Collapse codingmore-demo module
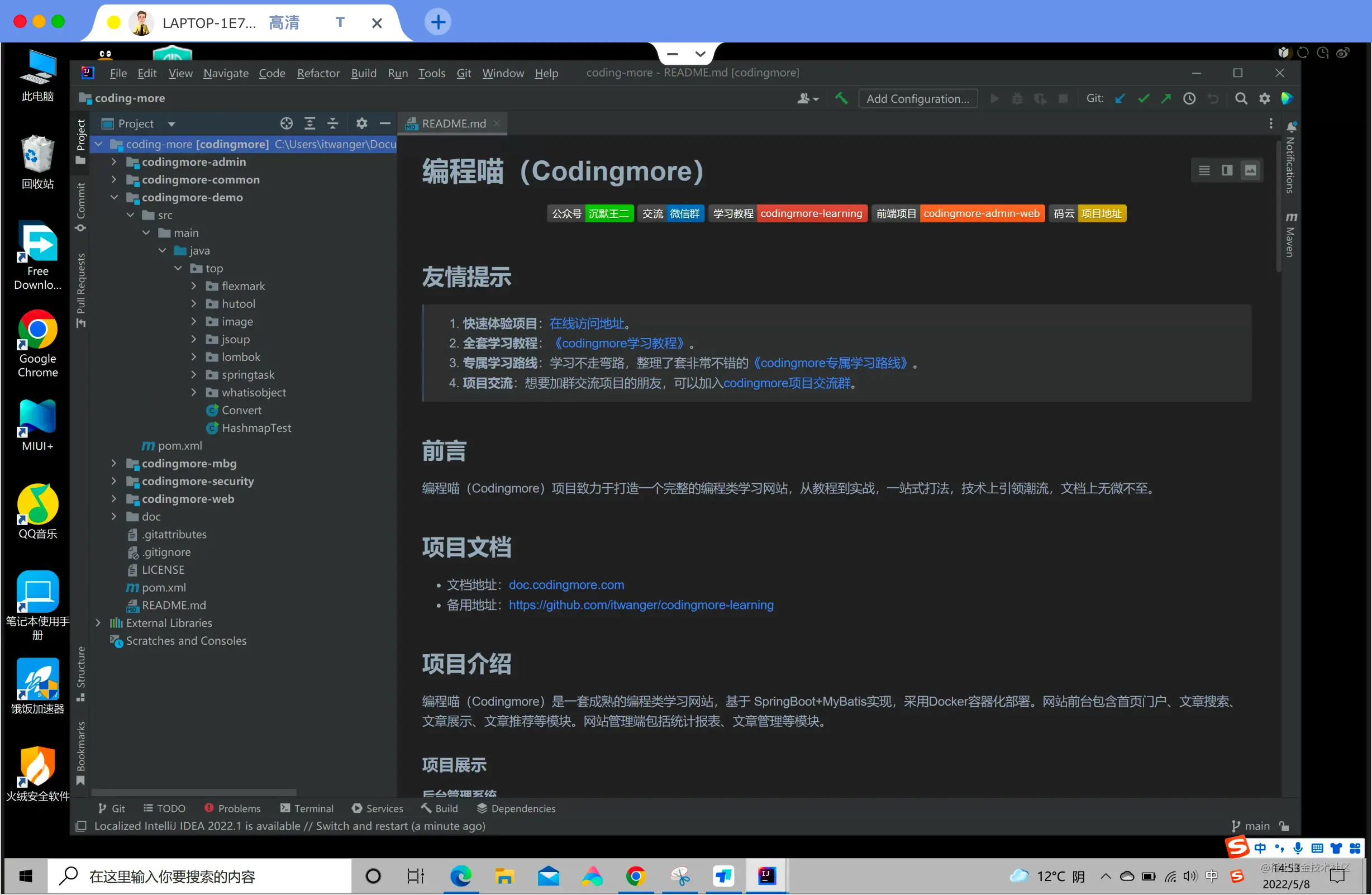This screenshot has width=1372, height=895. 113,197
